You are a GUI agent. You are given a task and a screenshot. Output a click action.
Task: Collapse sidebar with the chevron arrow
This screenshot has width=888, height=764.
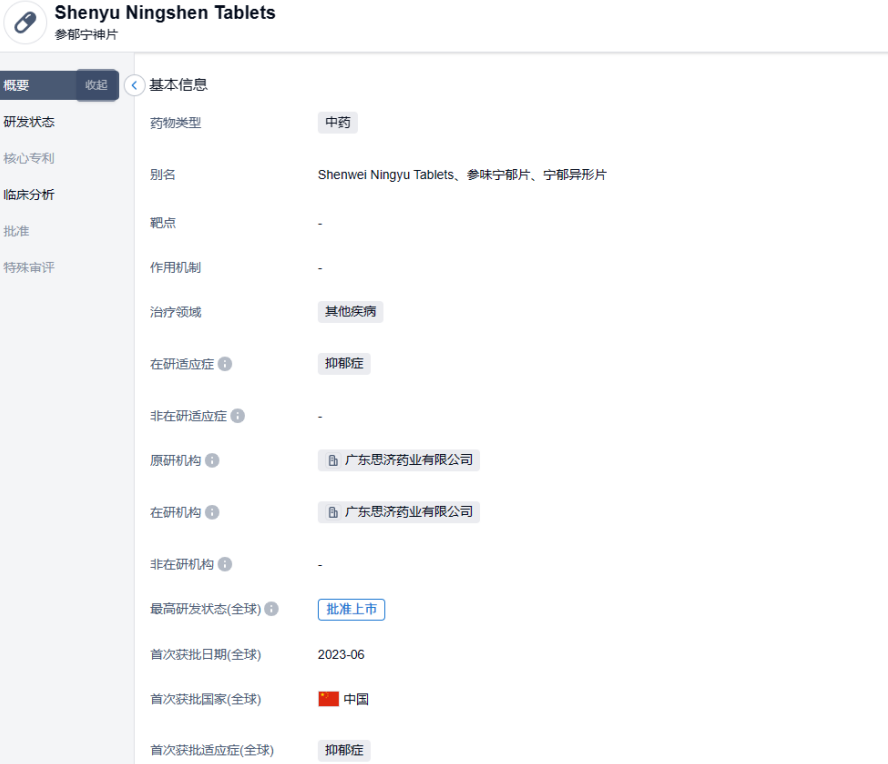point(135,86)
